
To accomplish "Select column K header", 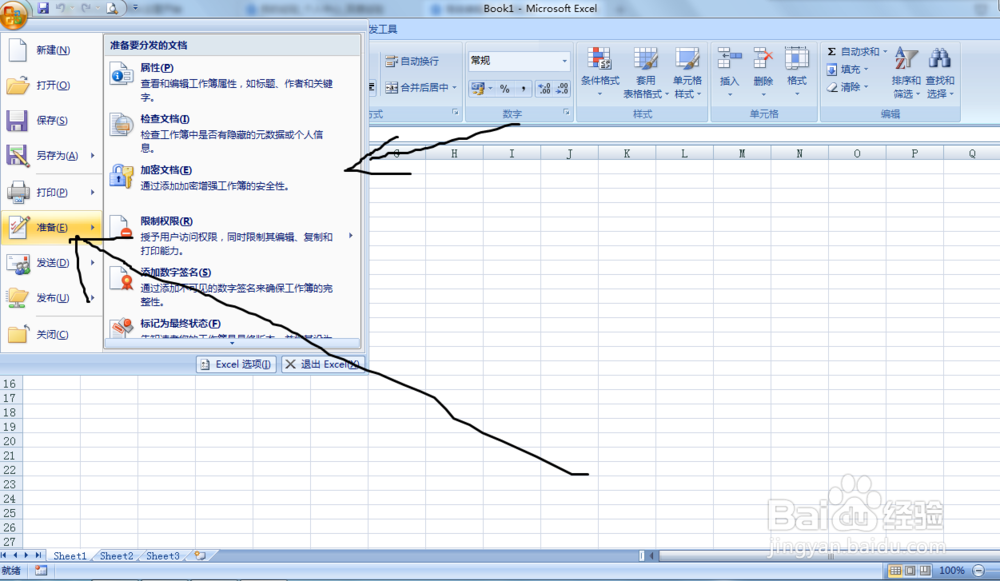I will [627, 153].
